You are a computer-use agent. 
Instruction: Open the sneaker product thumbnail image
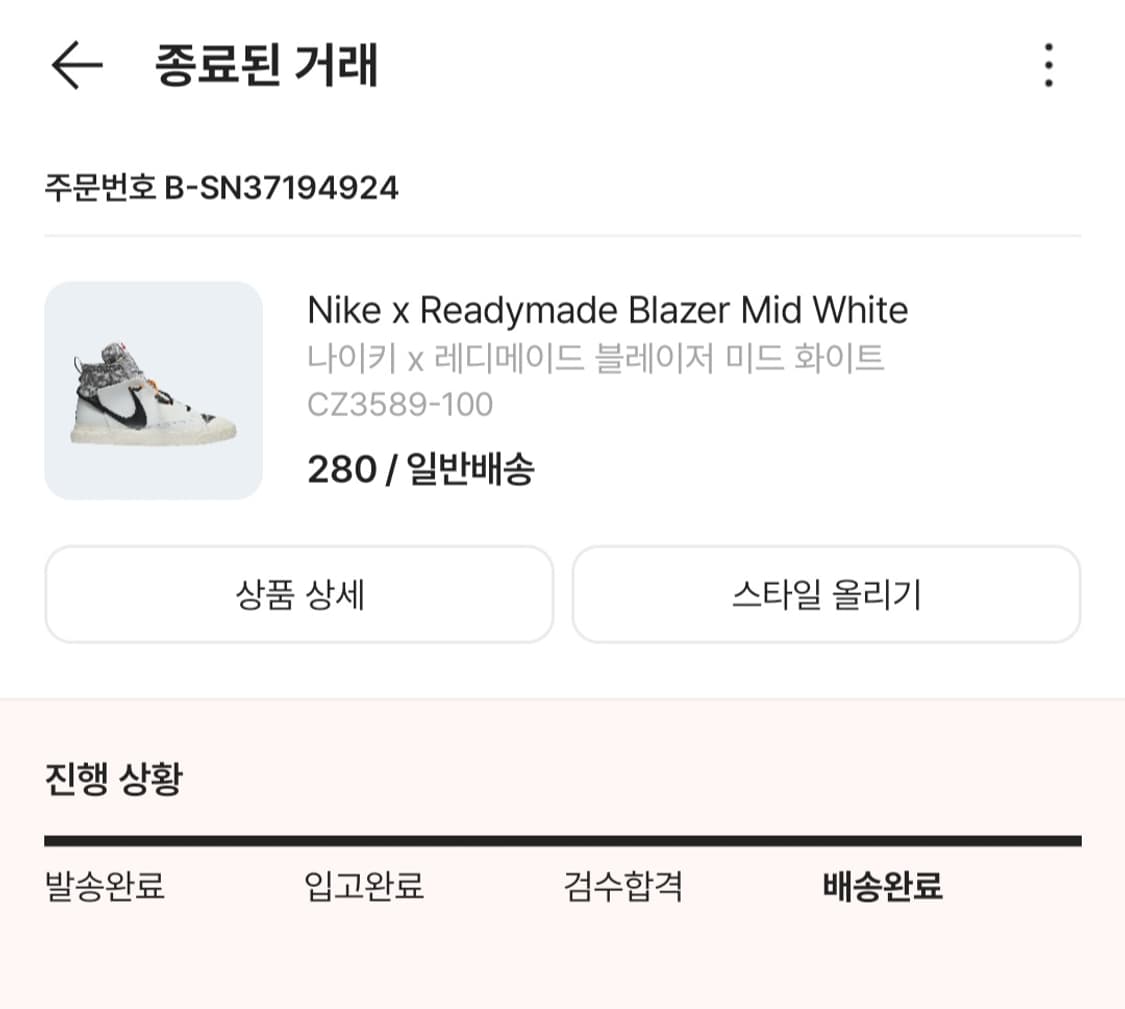tap(152, 391)
